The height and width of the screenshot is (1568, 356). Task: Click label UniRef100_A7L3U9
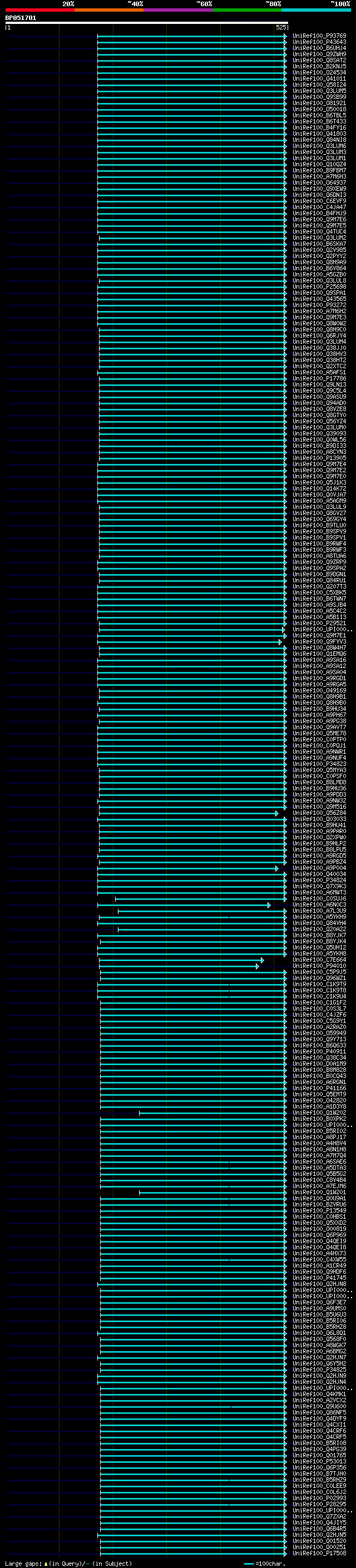click(x=319, y=911)
